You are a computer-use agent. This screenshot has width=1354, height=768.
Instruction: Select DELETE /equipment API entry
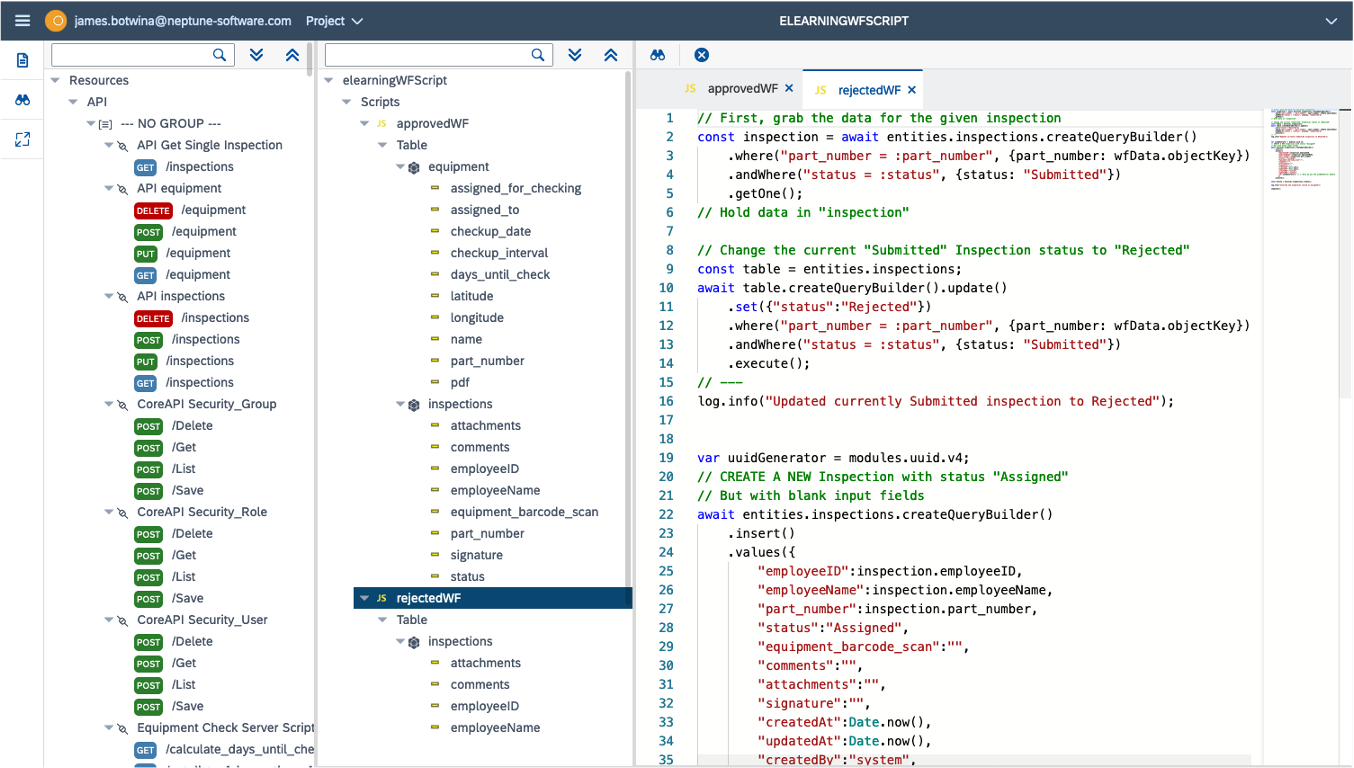212,210
